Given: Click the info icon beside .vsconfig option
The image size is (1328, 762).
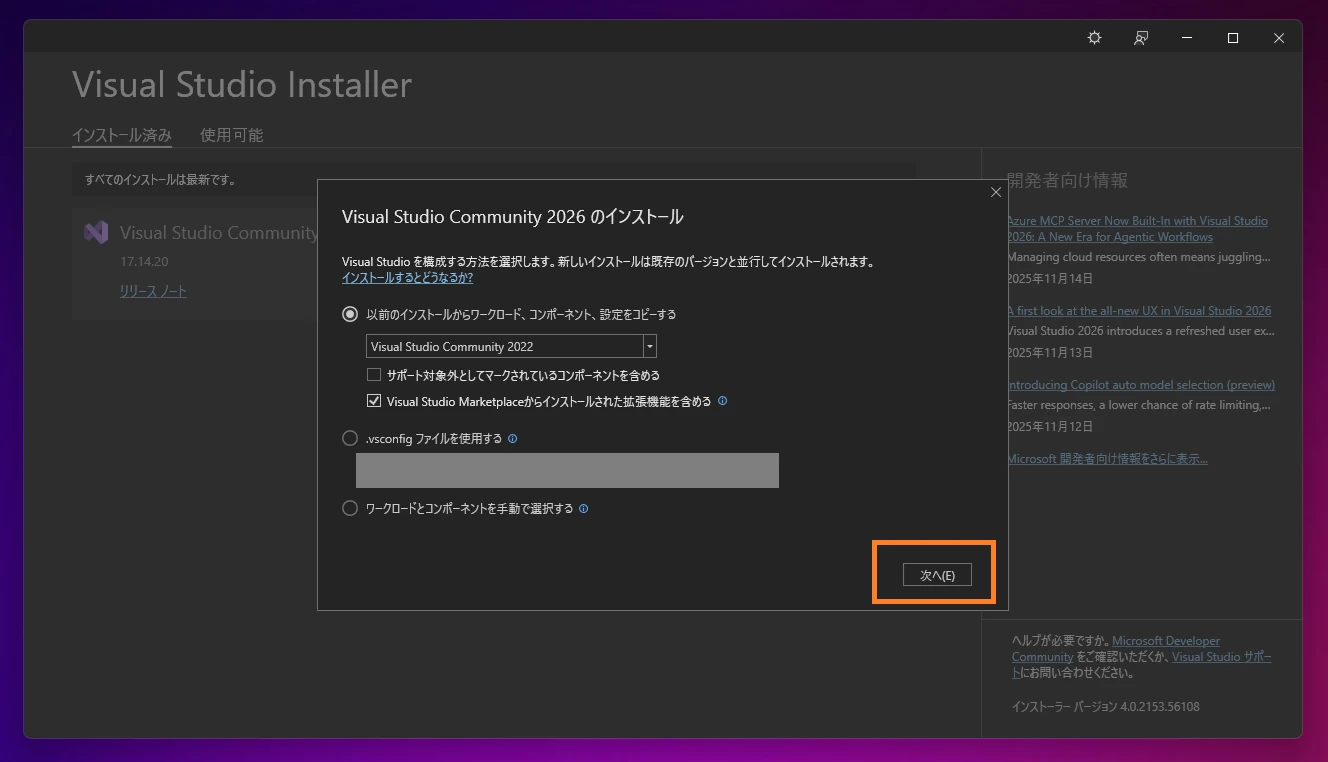Looking at the screenshot, I should 512,438.
